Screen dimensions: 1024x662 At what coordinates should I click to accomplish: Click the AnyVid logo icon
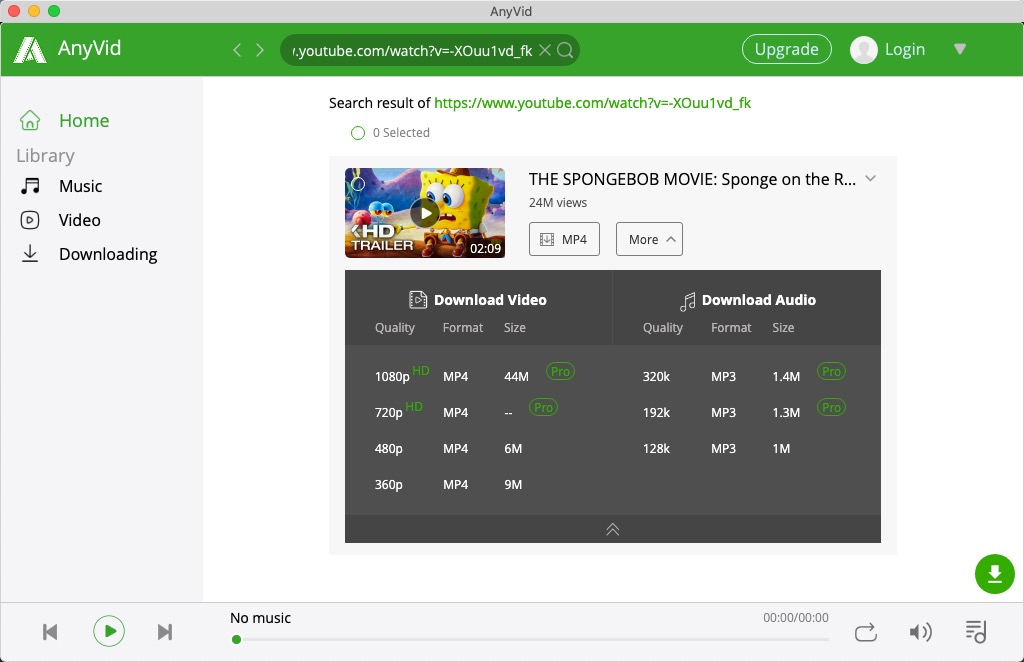click(30, 50)
